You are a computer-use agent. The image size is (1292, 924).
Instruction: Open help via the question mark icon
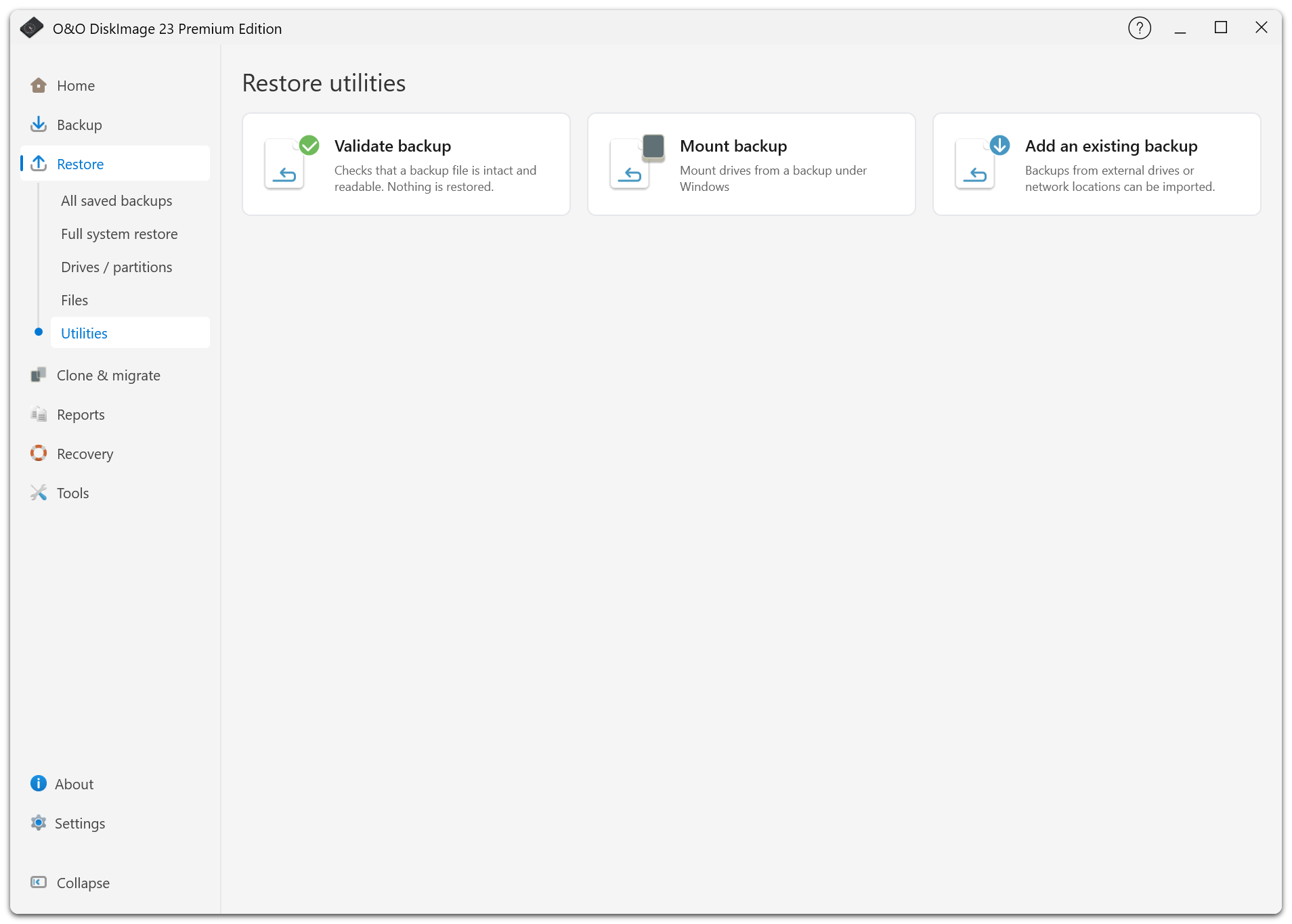coord(1140,28)
